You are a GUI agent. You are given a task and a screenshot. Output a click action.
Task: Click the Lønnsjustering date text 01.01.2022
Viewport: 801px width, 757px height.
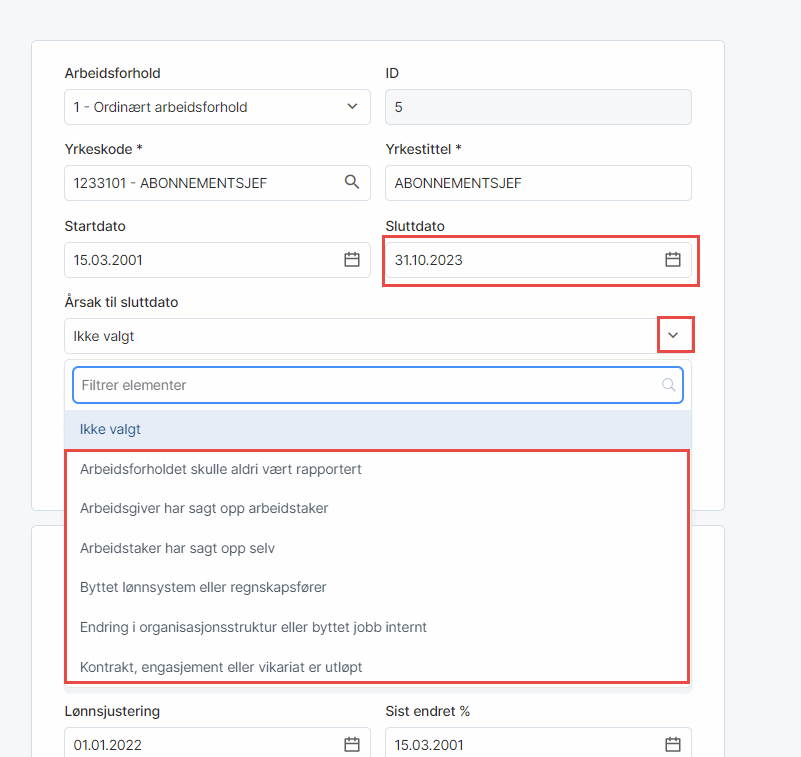tap(108, 744)
